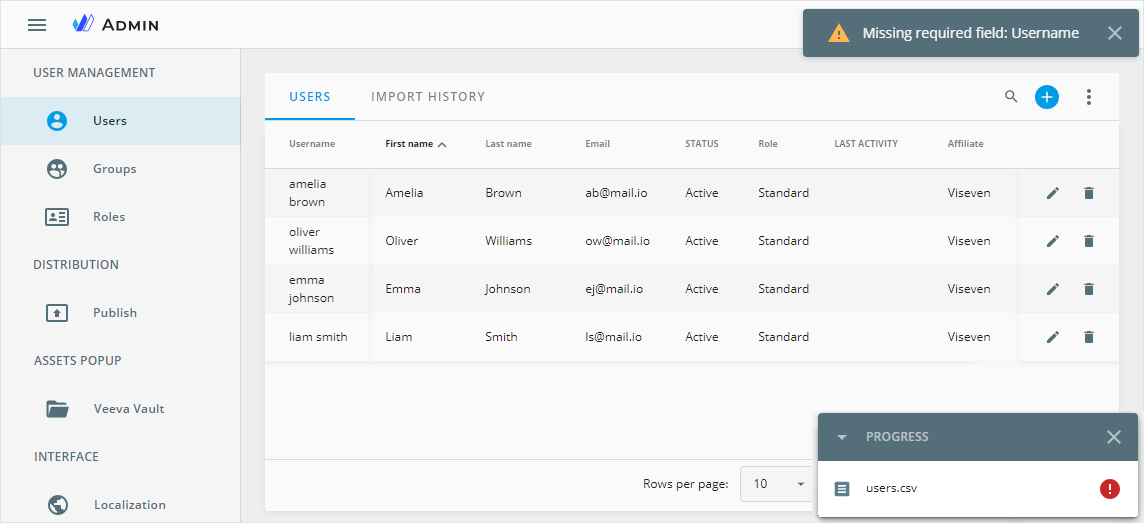This screenshot has width=1144, height=523.
Task: Edit the Liam Smith user row
Action: pyautogui.click(x=1052, y=337)
